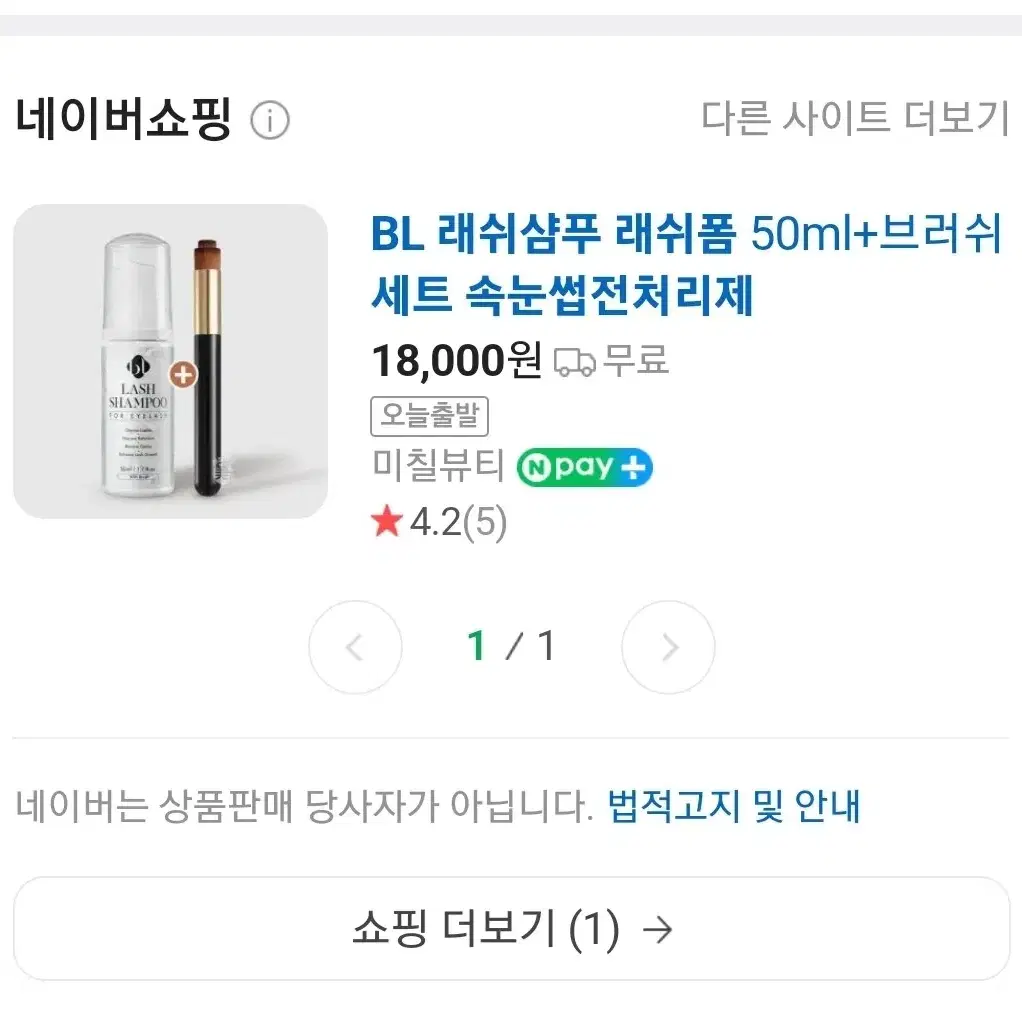Click the Npay plus badge icon
1022x1022 pixels.
tap(584, 467)
